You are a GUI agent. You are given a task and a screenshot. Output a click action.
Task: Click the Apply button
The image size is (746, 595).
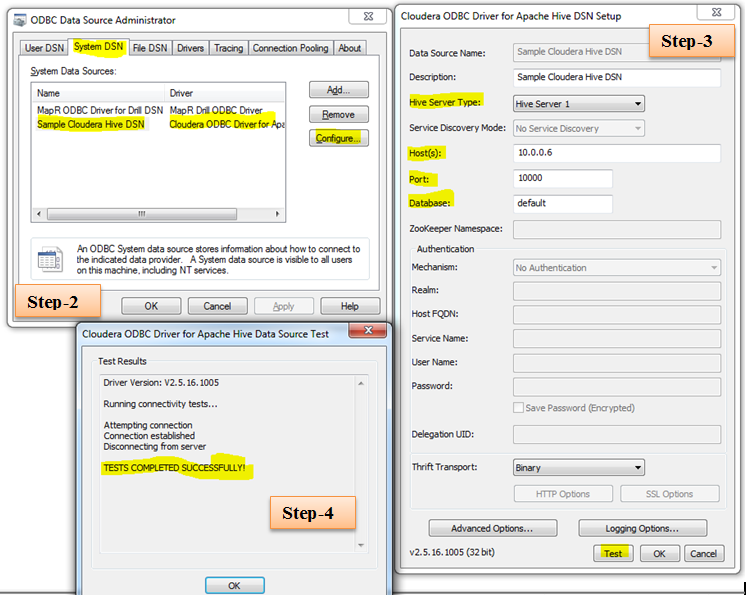click(x=284, y=306)
